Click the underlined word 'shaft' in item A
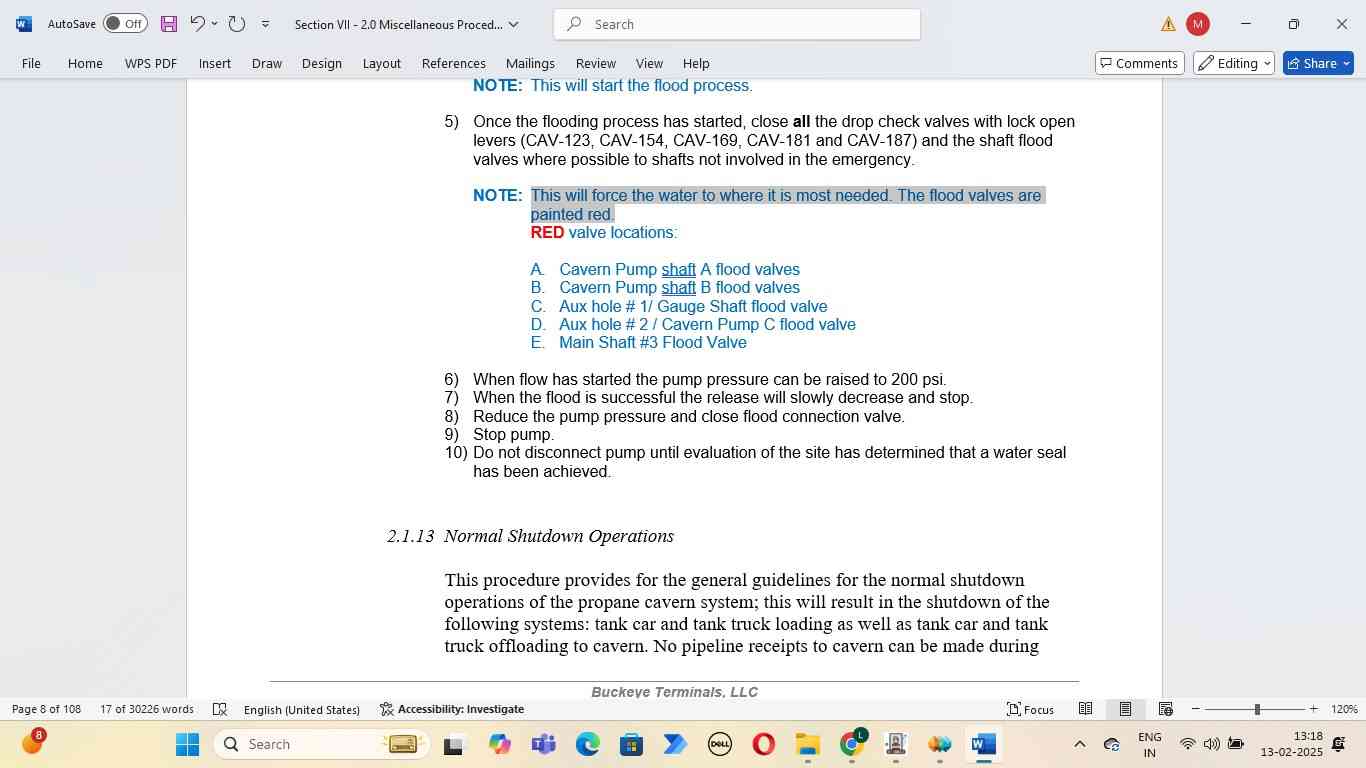Image resolution: width=1366 pixels, height=768 pixels. click(x=678, y=269)
